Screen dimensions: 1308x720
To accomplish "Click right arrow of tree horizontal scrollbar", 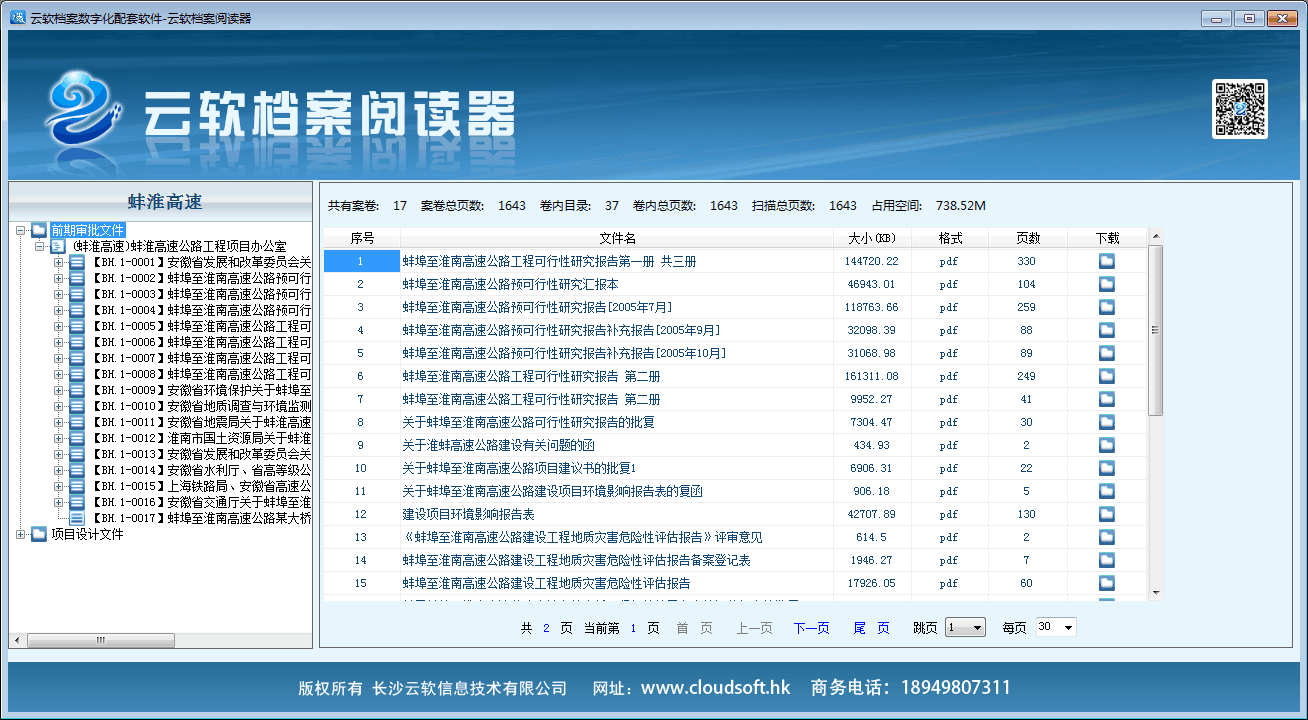I will [x=304, y=640].
